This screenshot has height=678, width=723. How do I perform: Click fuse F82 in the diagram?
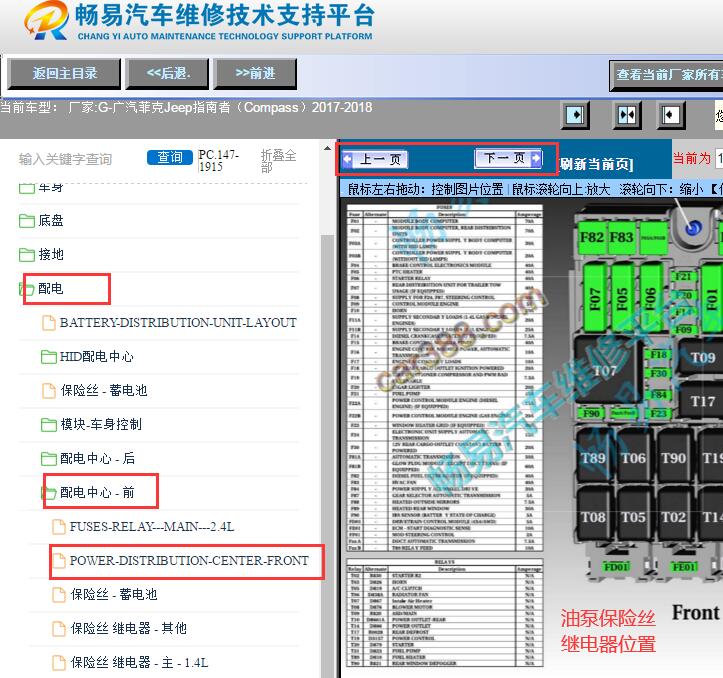592,238
